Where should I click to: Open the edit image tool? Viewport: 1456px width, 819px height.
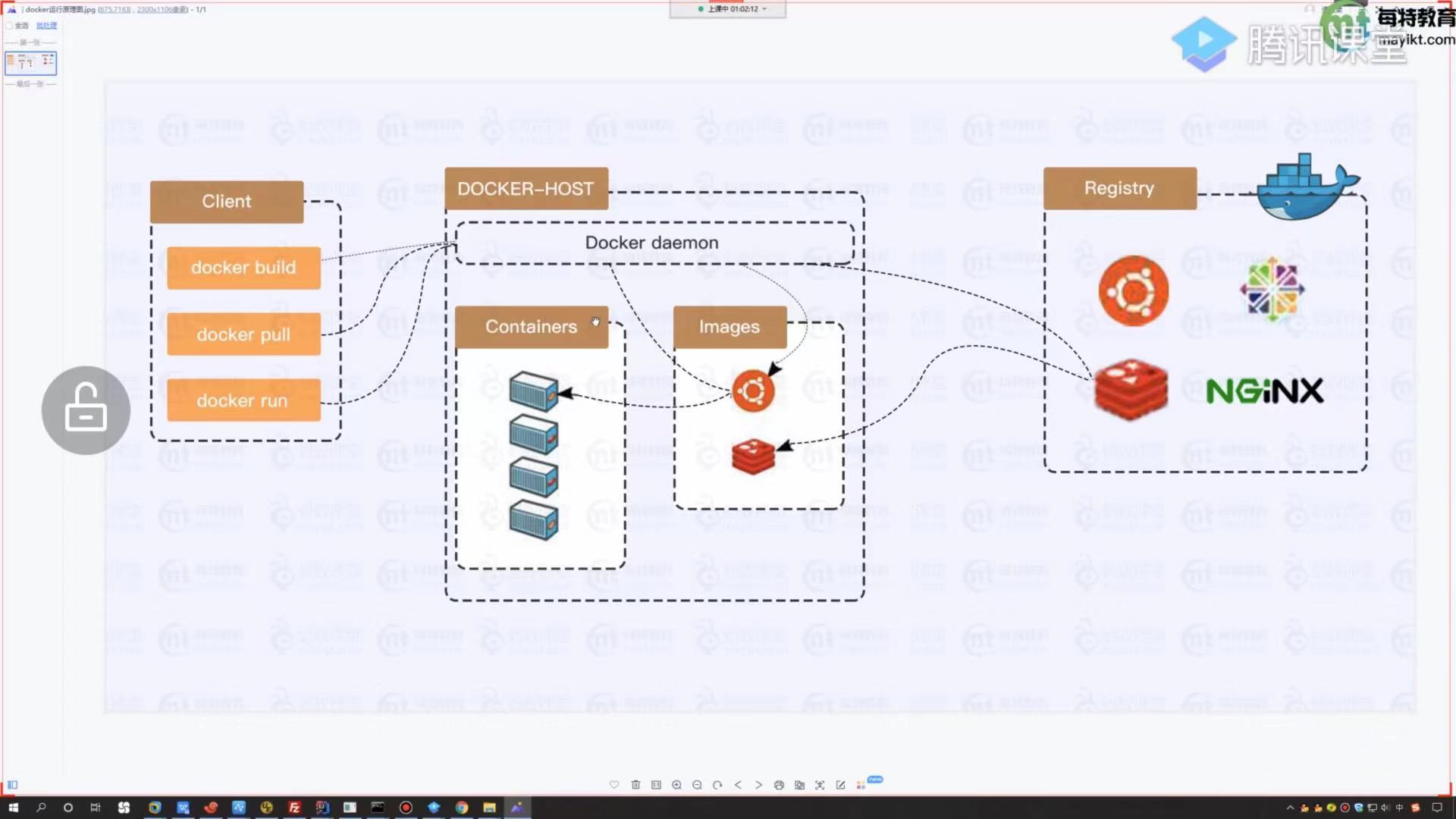[840, 785]
